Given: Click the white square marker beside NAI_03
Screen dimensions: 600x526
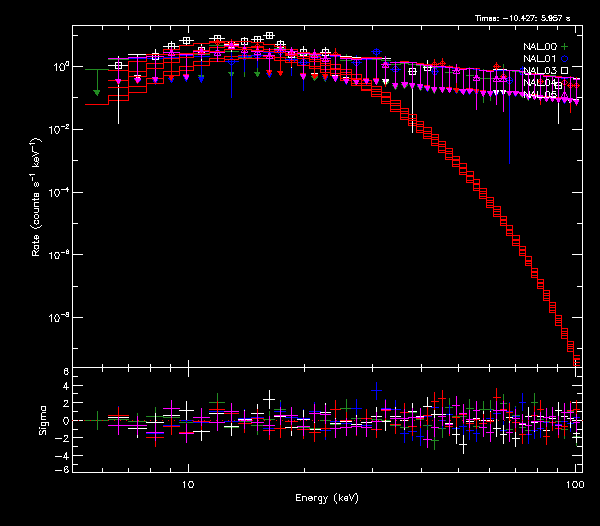Looking at the screenshot, I should [x=564, y=70].
